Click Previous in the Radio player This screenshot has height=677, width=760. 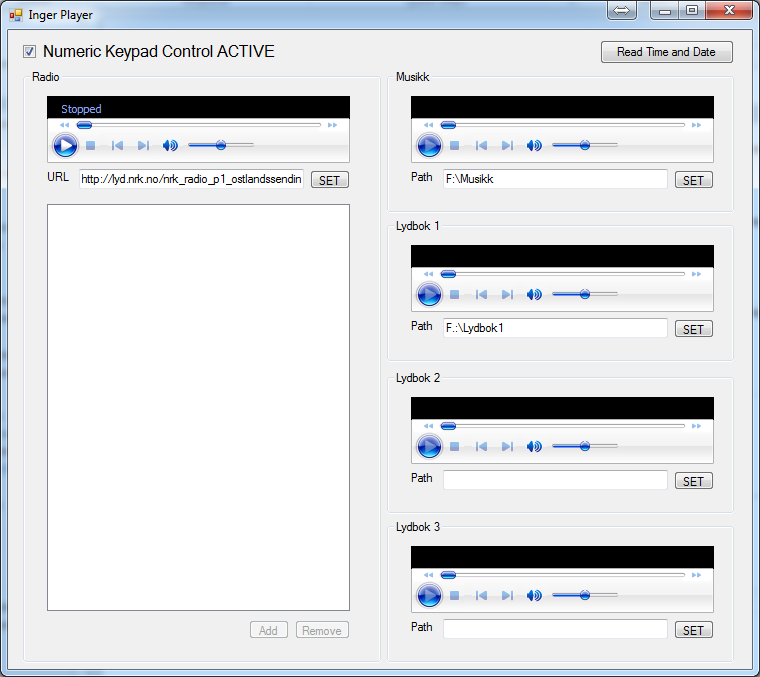117,145
